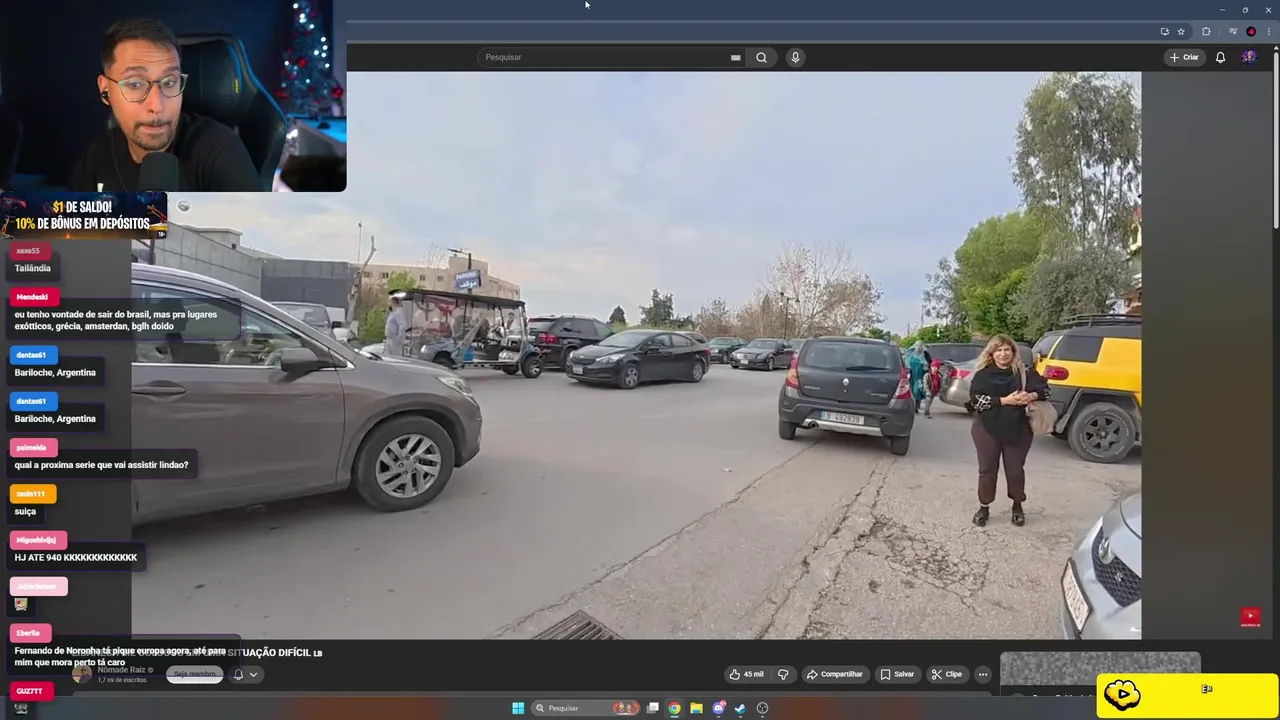Click chat message 'Tailândia'
The width and height of the screenshot is (1280, 720).
(32, 268)
